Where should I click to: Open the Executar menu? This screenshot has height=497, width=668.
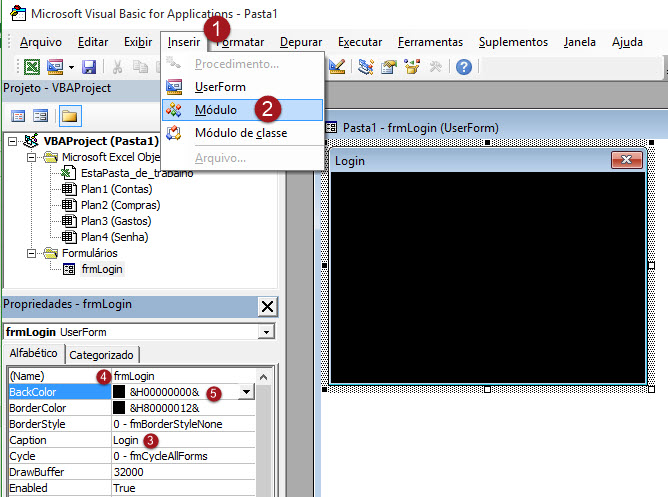click(x=360, y=42)
